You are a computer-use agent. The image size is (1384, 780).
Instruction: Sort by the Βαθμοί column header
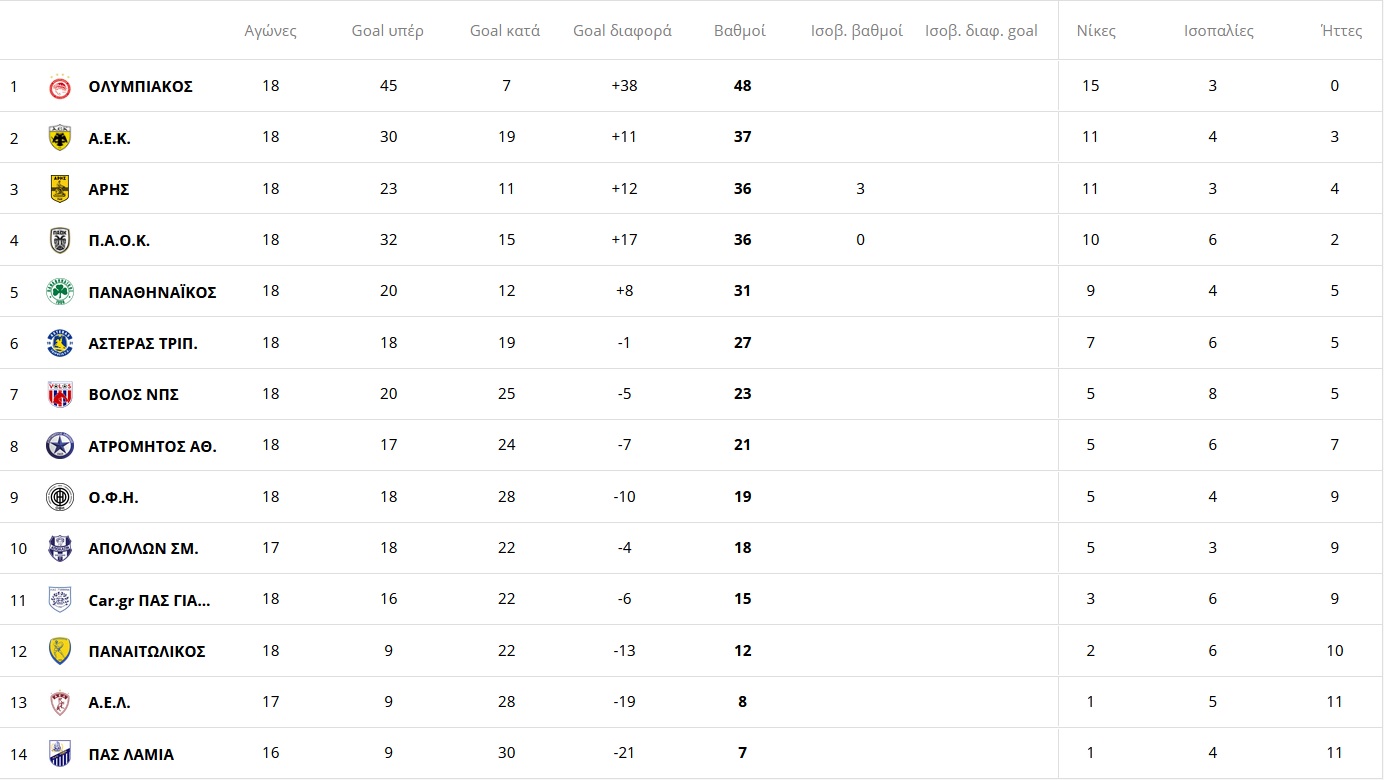740,31
